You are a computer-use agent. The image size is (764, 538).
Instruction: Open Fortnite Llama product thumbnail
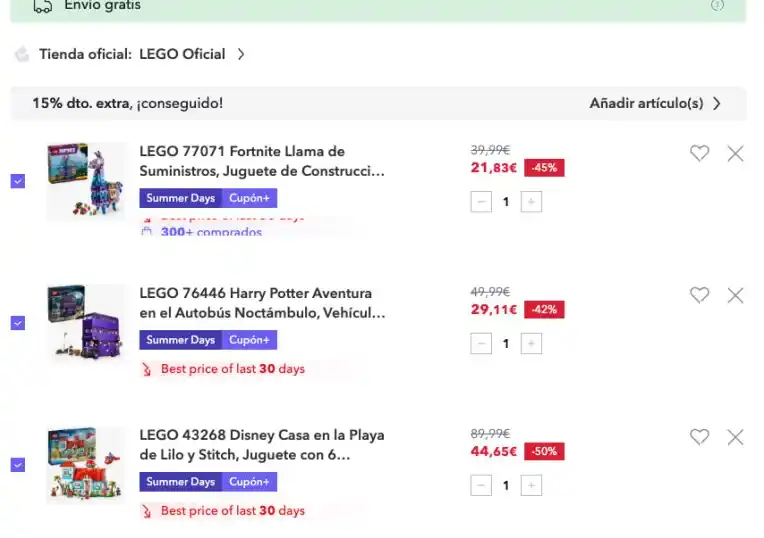pos(86,181)
